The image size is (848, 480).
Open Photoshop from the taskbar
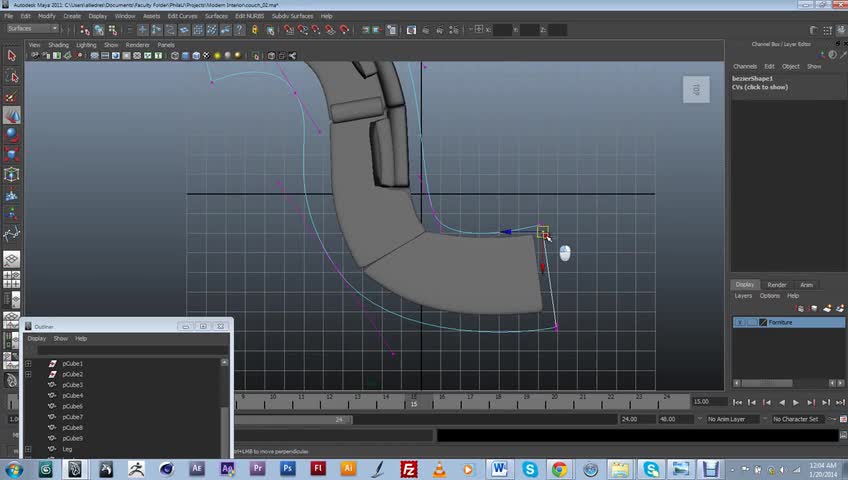288,468
